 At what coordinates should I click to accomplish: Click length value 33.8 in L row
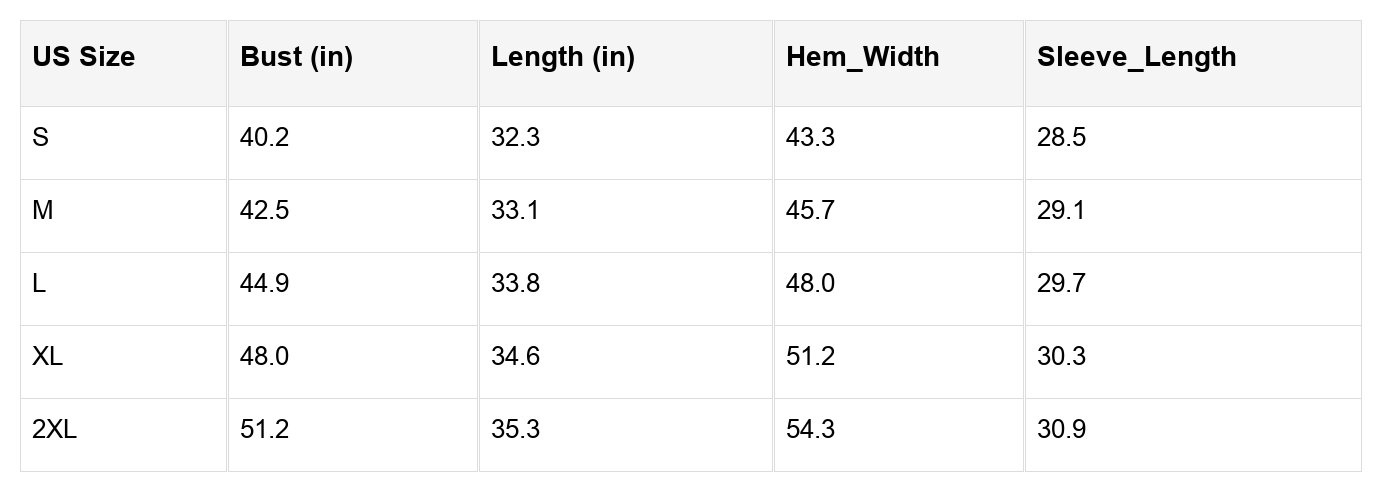(x=515, y=284)
